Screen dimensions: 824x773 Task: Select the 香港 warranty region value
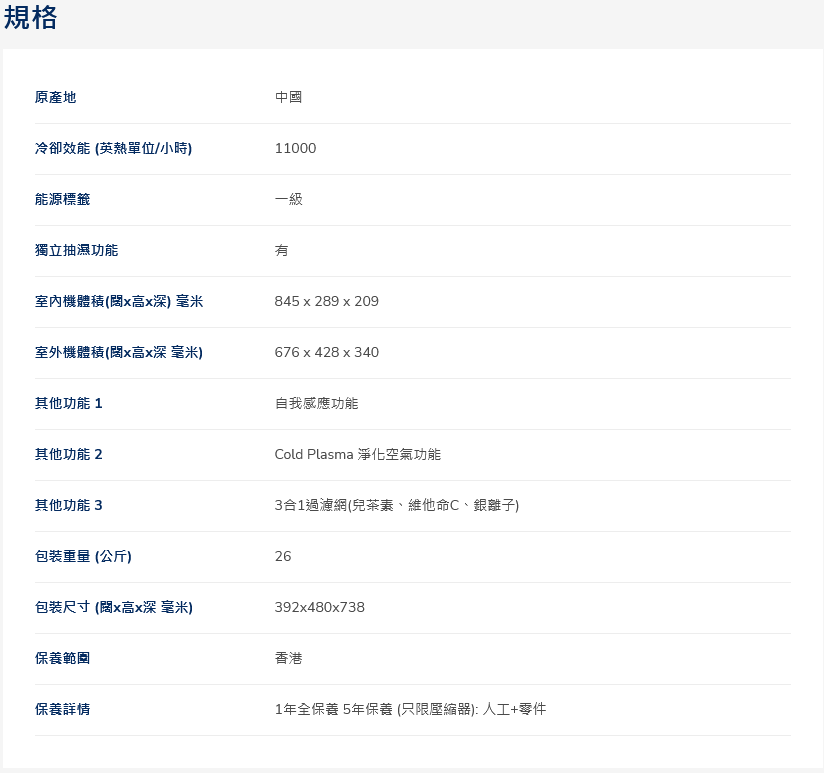pyautogui.click(x=288, y=658)
